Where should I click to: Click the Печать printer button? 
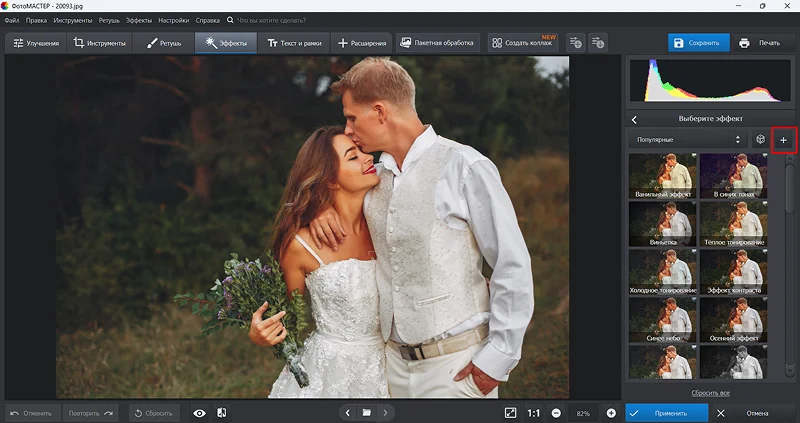[759, 43]
